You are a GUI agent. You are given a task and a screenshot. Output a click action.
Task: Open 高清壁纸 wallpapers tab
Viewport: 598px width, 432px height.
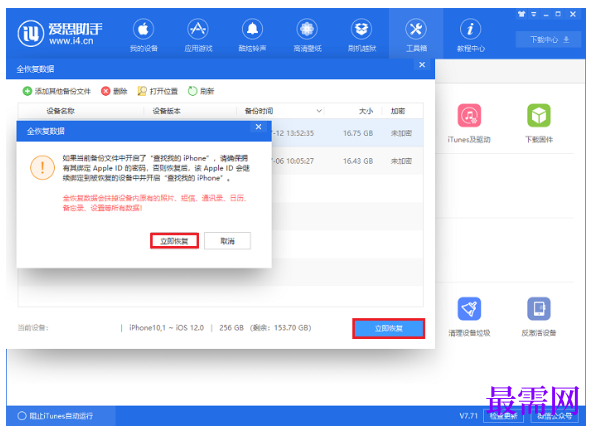307,35
